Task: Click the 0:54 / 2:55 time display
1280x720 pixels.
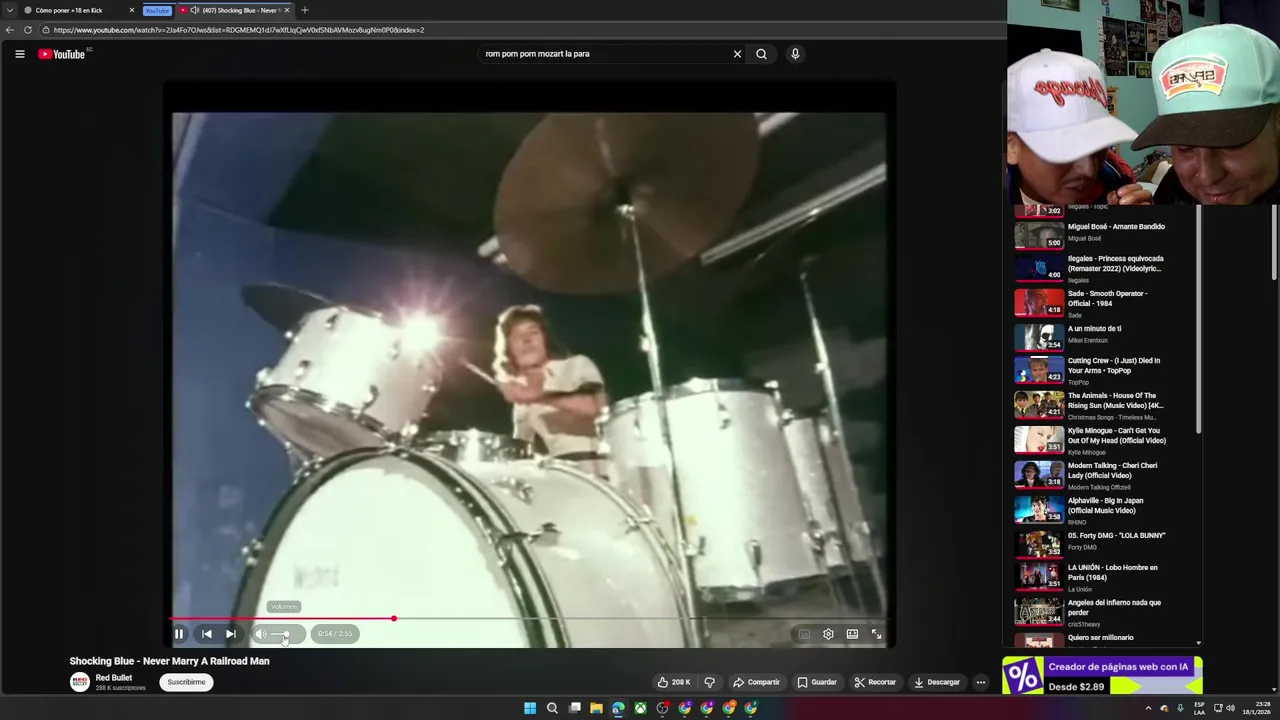Action: [335, 634]
